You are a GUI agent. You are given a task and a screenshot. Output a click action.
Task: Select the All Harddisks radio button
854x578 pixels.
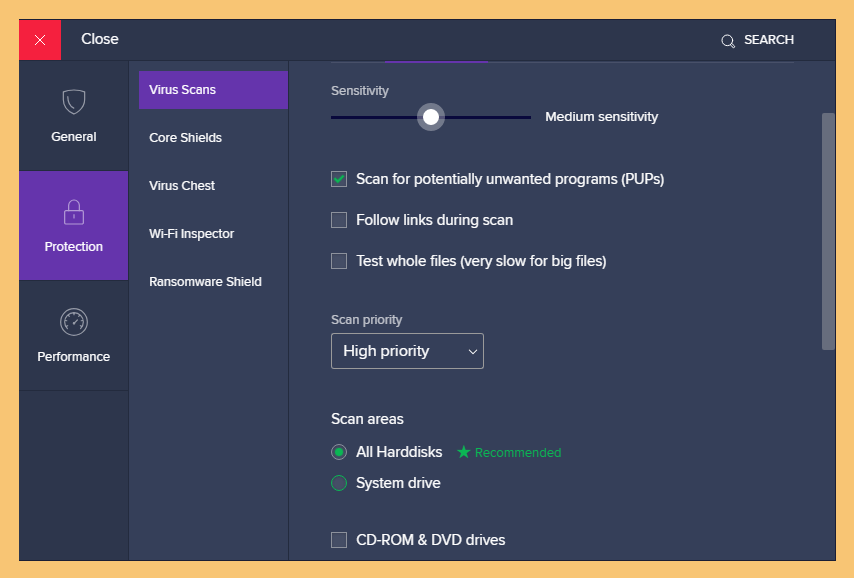click(339, 452)
